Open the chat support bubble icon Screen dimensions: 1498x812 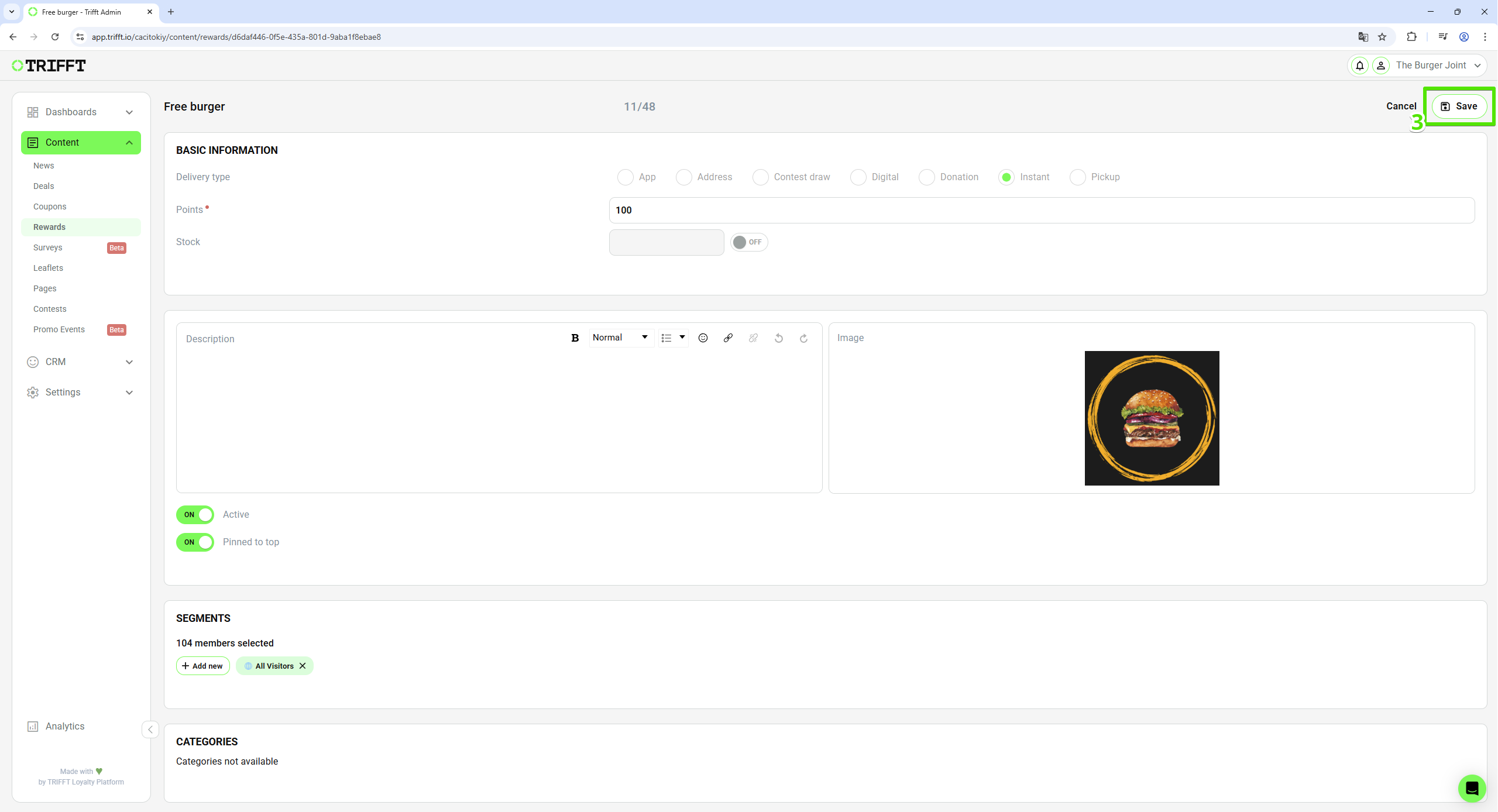[1472, 788]
